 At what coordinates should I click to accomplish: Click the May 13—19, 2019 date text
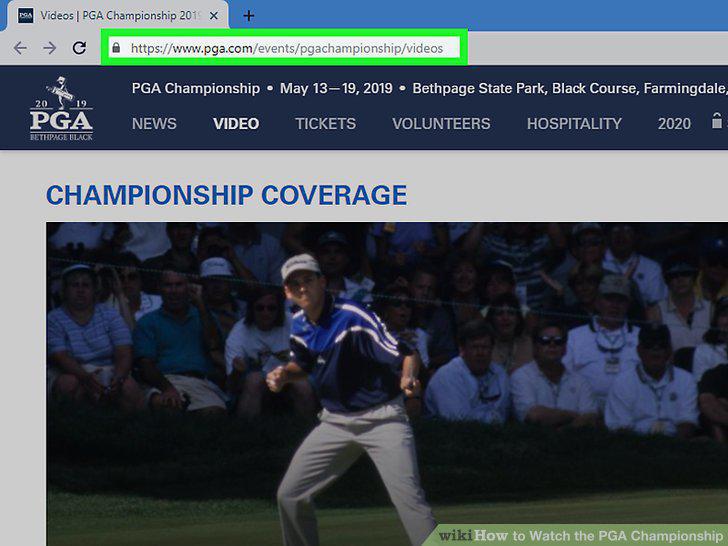click(x=336, y=88)
